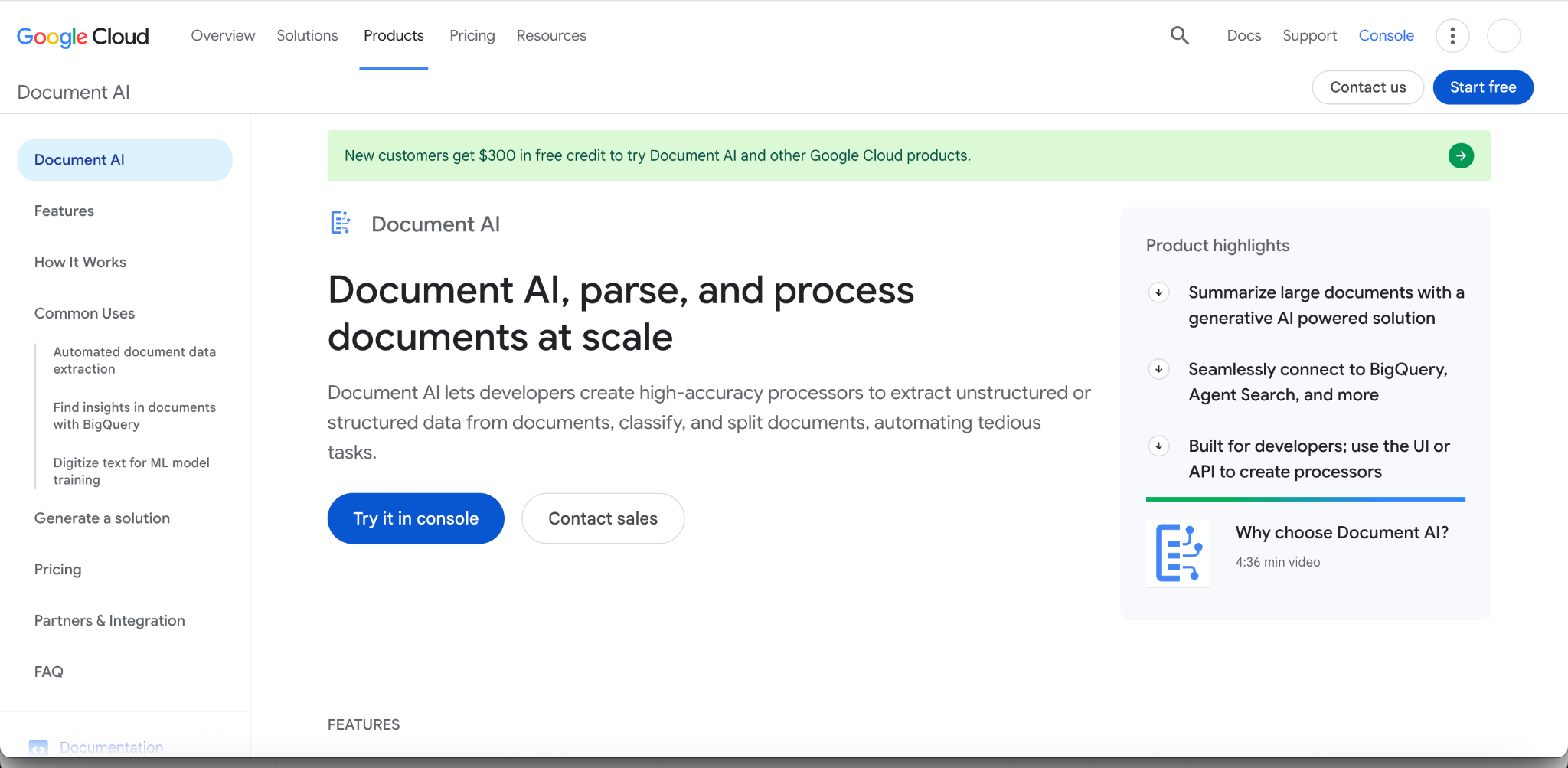This screenshot has height=768, width=1568.
Task: Jump to Features section in sidebar
Action: pos(64,211)
